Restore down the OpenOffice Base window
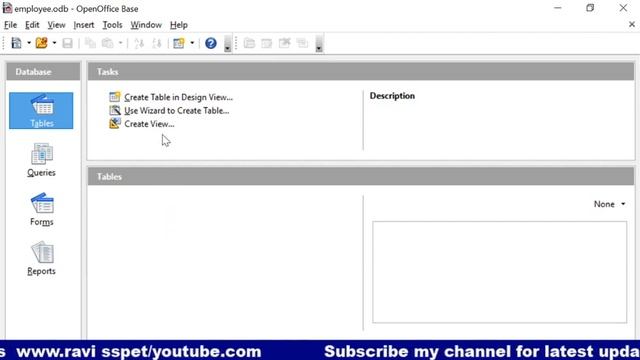 [590, 8]
